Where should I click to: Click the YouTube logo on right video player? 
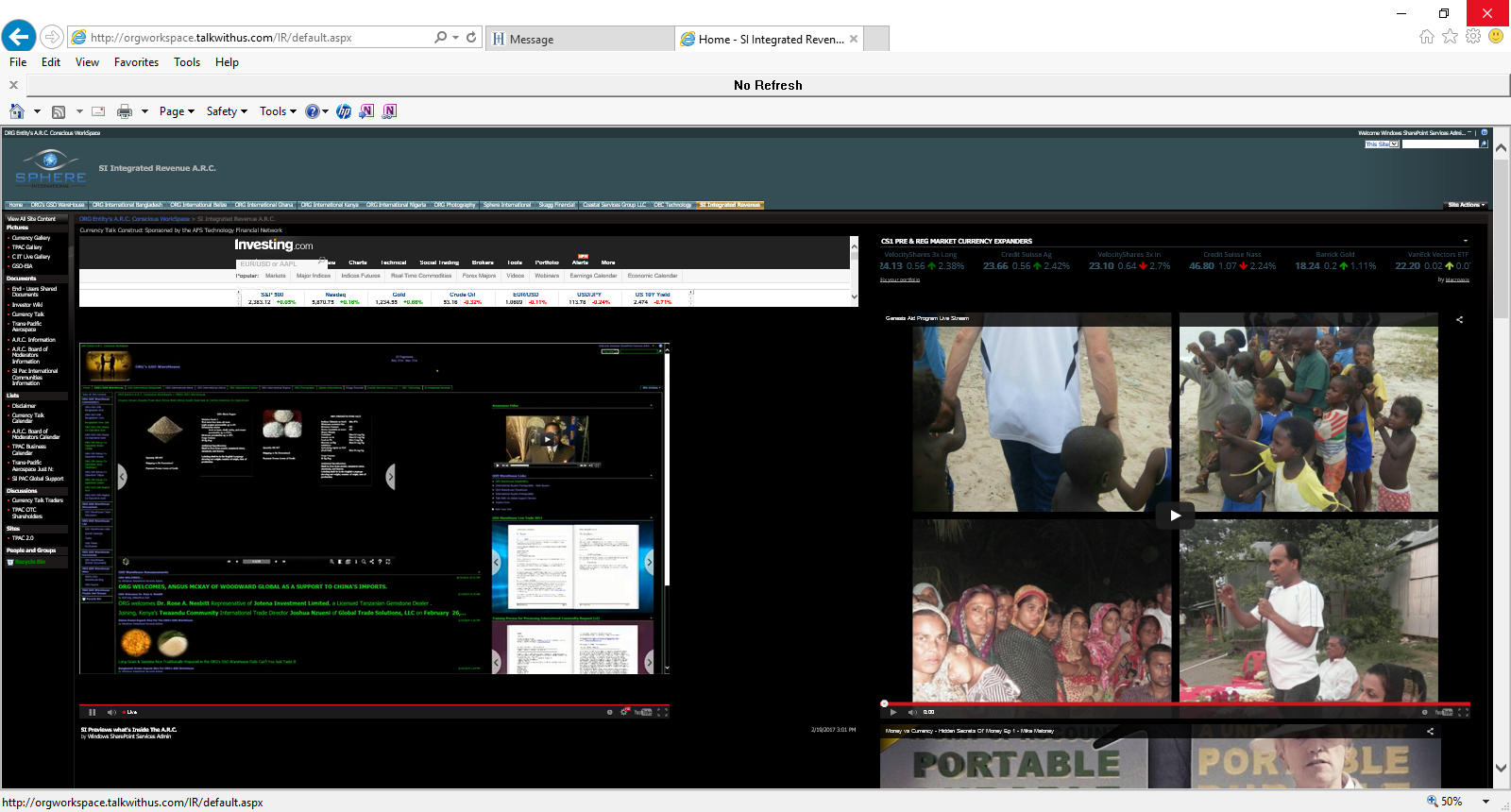coord(1444,712)
